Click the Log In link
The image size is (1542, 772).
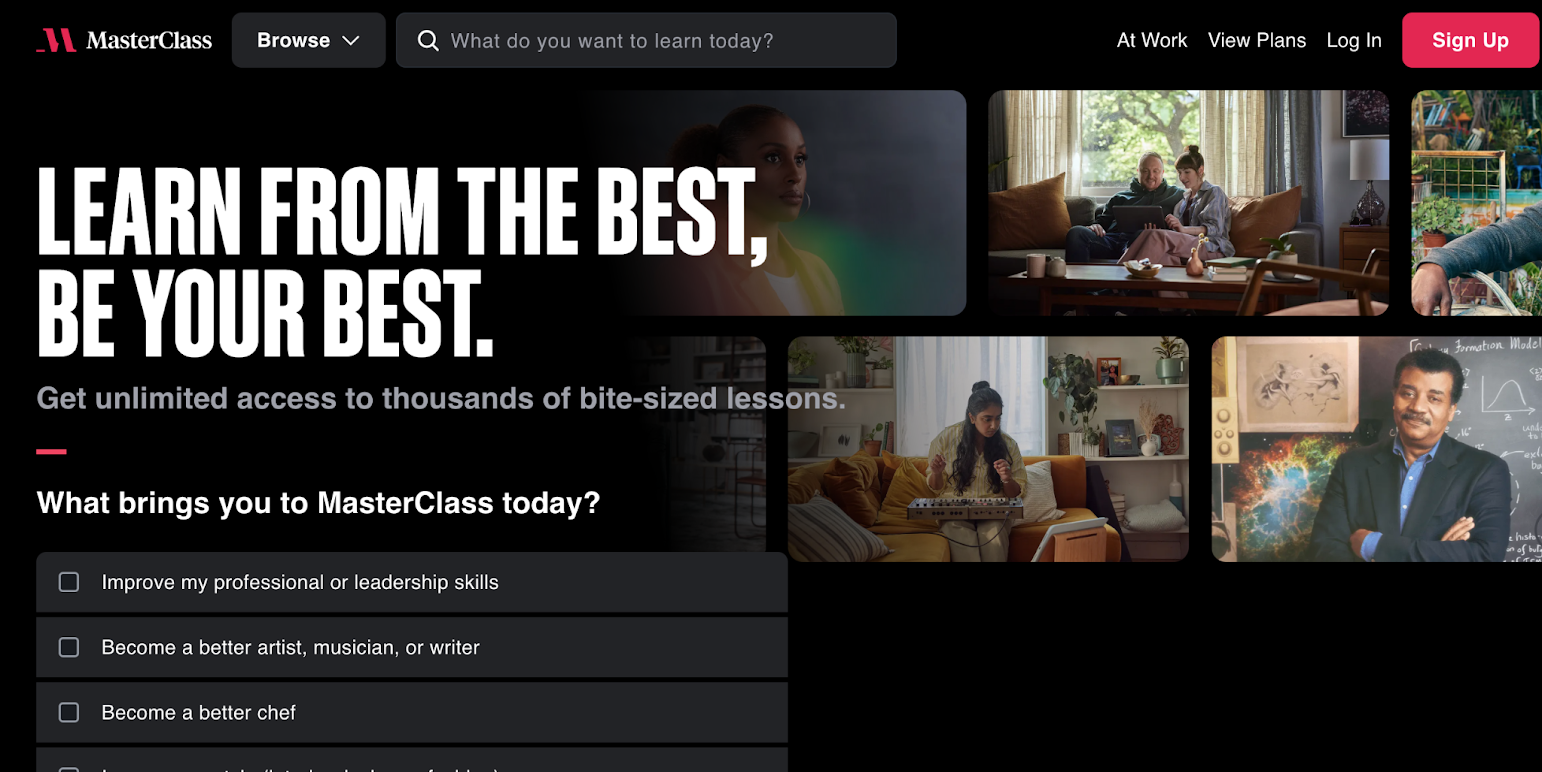click(1354, 40)
